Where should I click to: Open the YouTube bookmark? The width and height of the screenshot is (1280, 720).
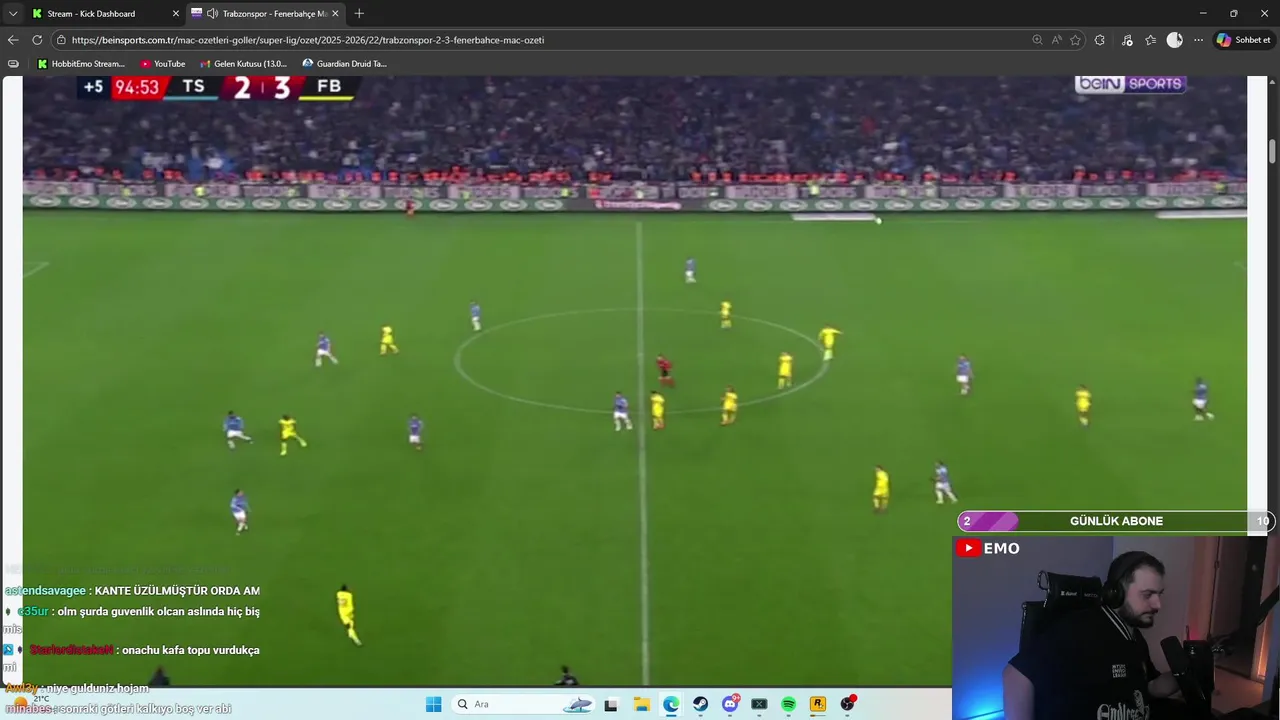pyautogui.click(x=163, y=63)
